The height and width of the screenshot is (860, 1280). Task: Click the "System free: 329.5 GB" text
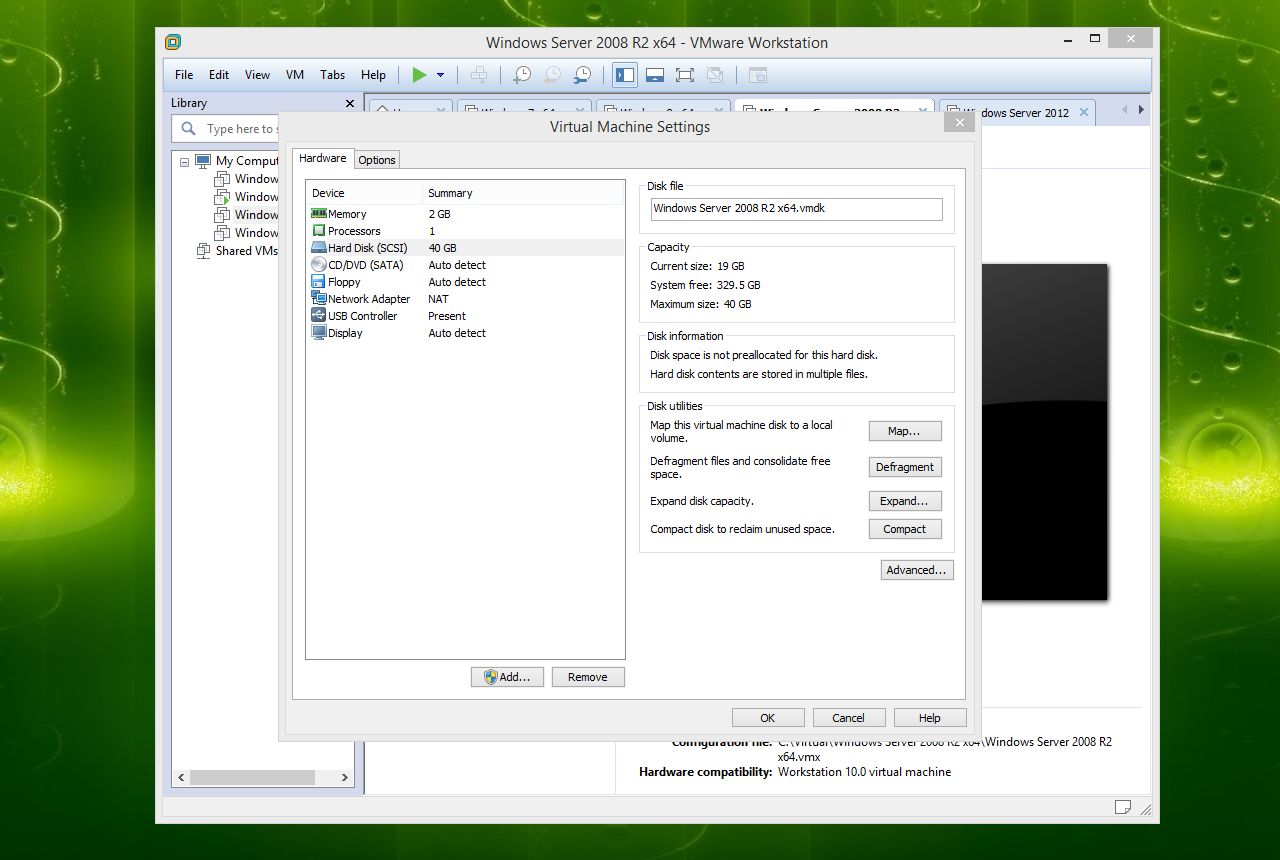[705, 285]
